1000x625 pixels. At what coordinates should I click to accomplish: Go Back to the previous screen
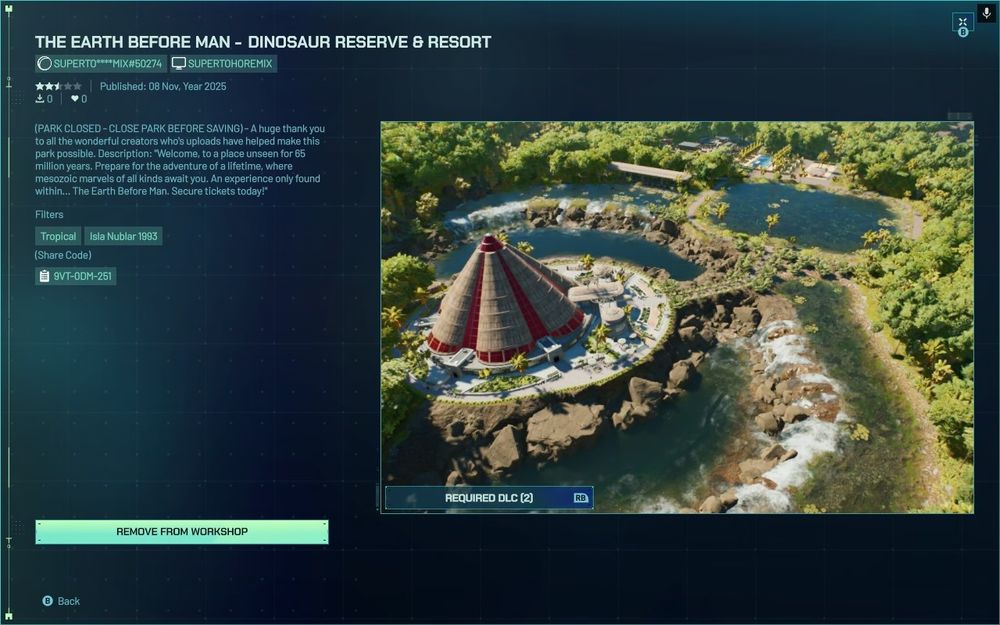(61, 601)
